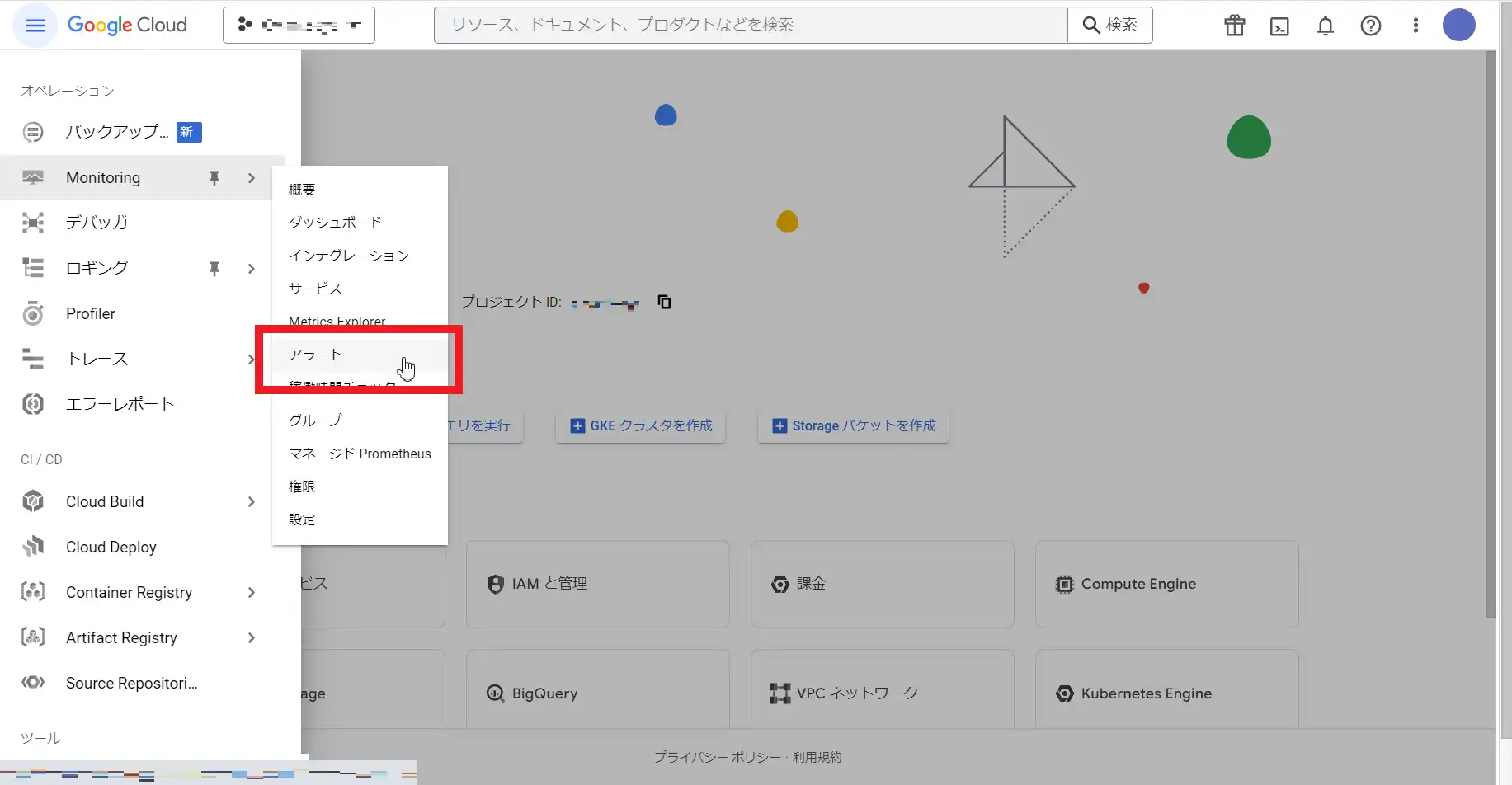This screenshot has height=785, width=1512.
Task: Click the Storage バケットを作成 button
Action: 853,425
